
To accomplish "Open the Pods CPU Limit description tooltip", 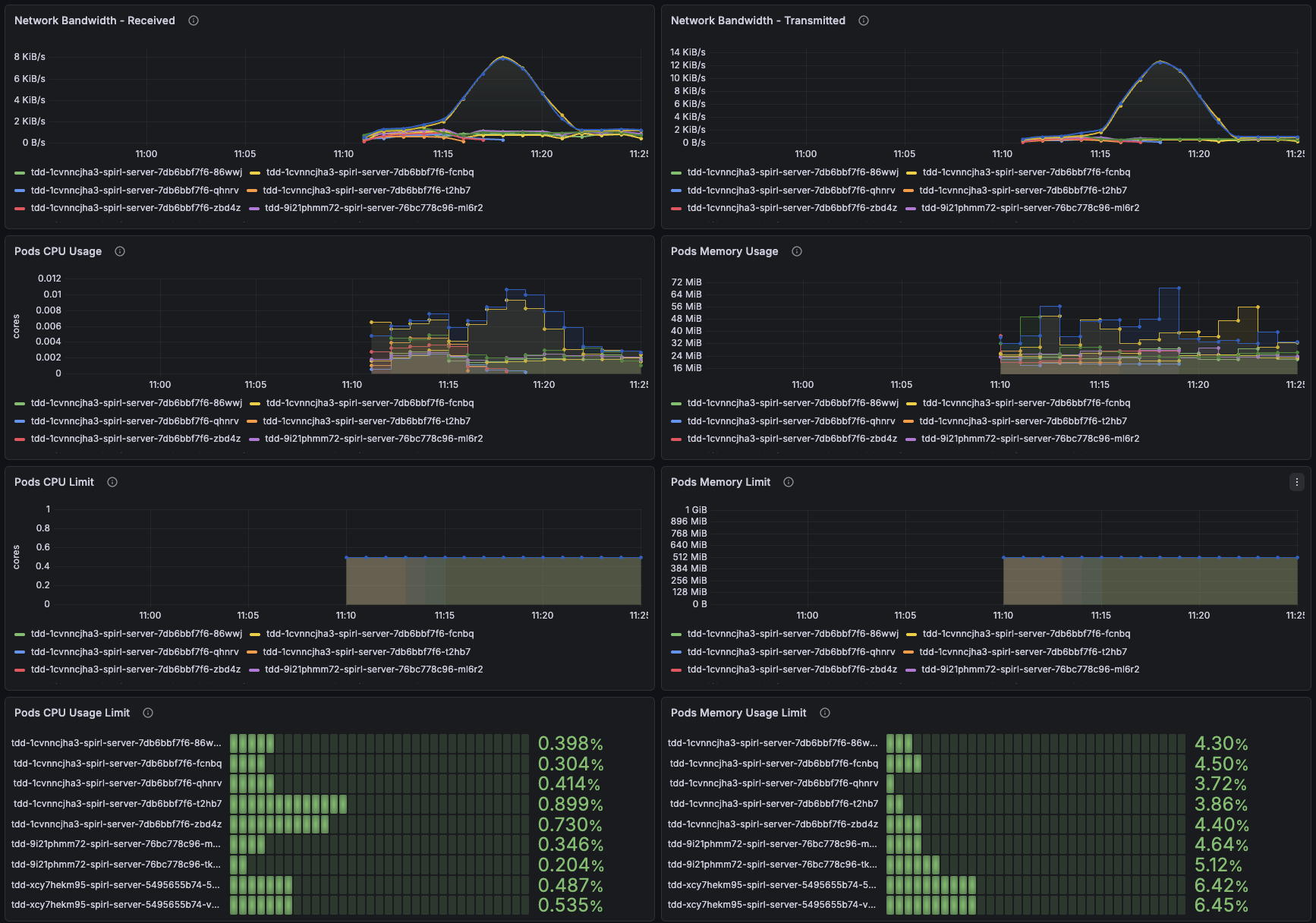I will coord(112,482).
